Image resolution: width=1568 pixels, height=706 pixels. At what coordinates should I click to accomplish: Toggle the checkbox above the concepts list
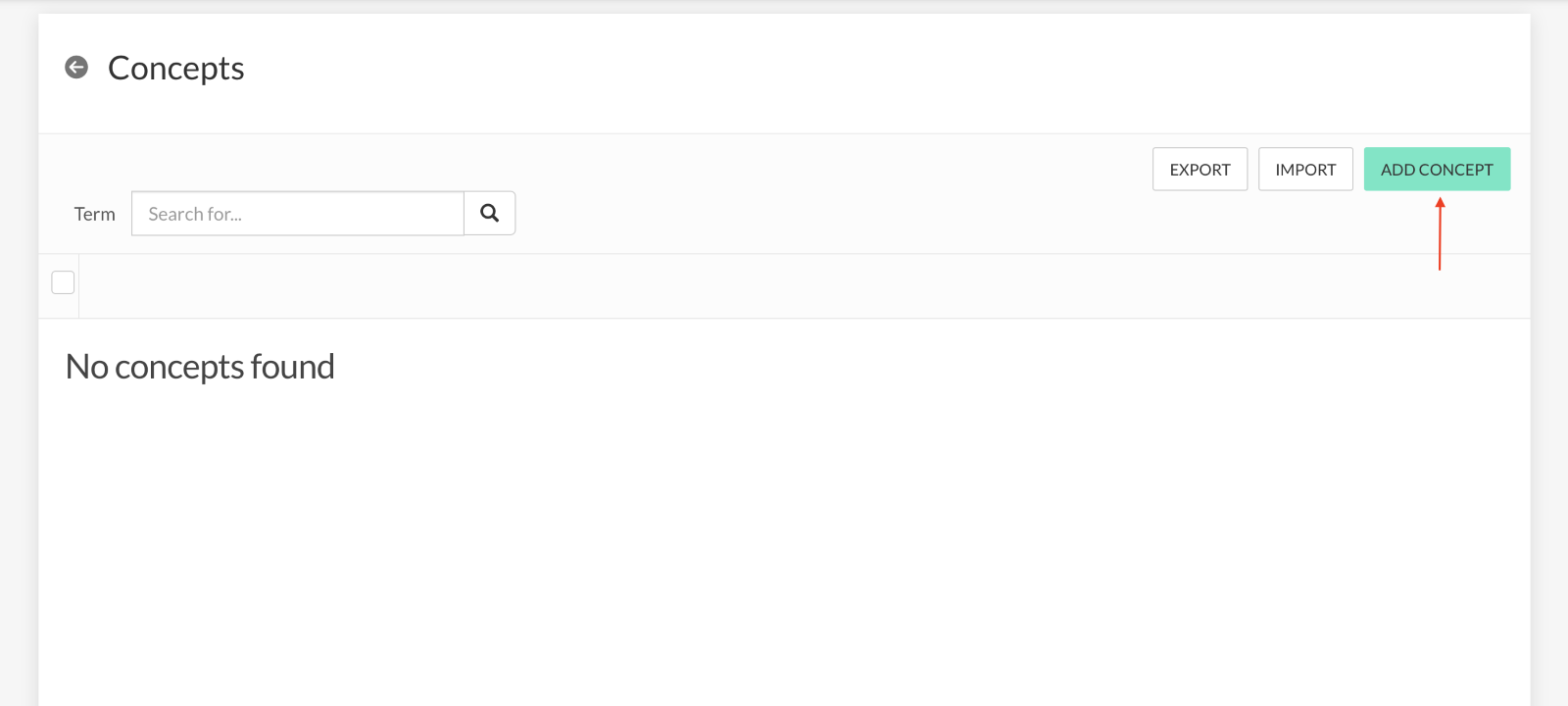point(63,282)
